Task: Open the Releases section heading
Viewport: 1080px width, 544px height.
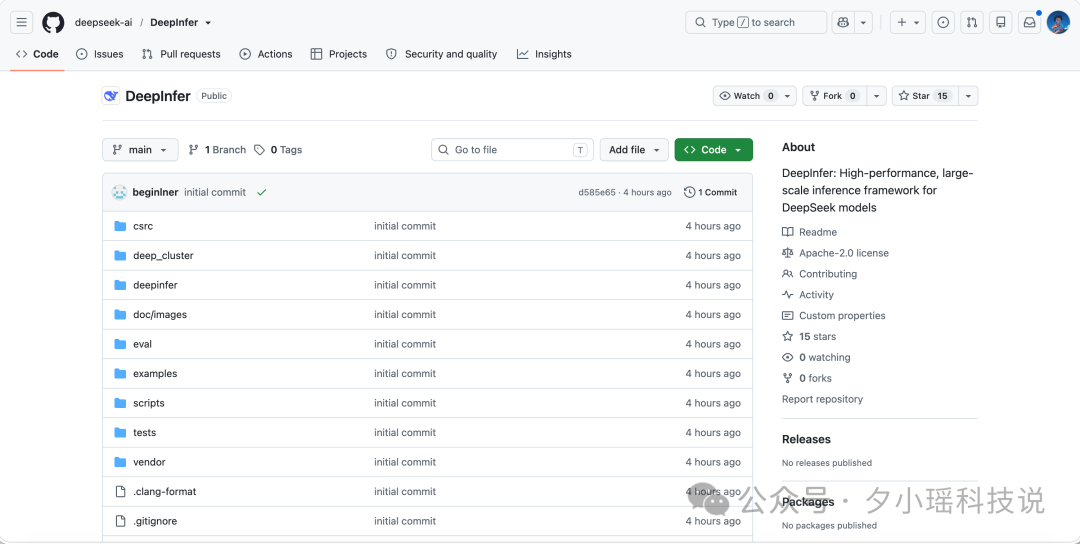Action: pos(807,439)
